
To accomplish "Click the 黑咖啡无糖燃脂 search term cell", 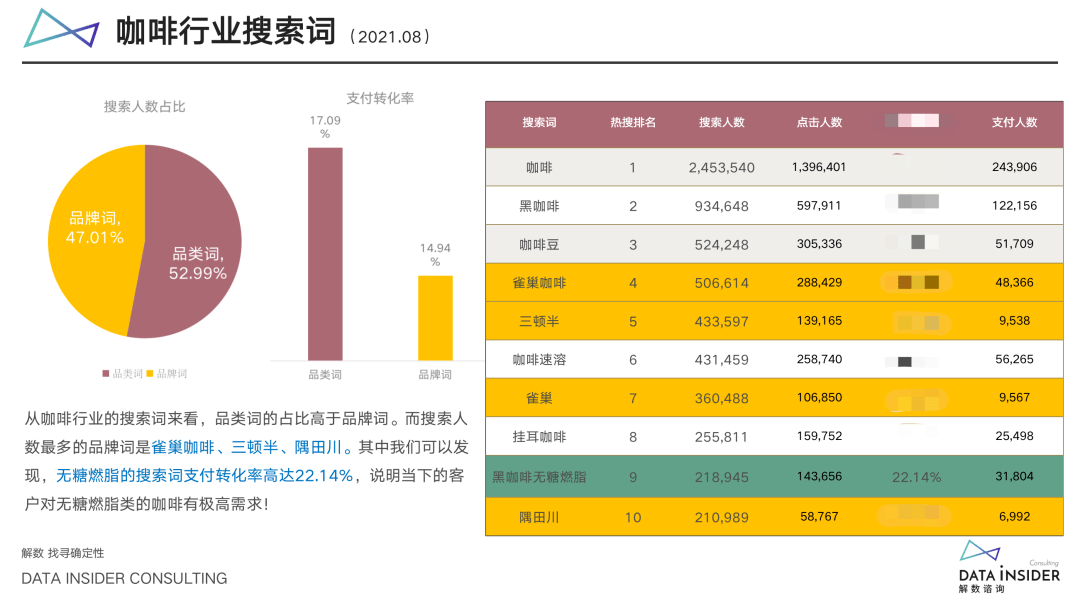I will (x=539, y=477).
